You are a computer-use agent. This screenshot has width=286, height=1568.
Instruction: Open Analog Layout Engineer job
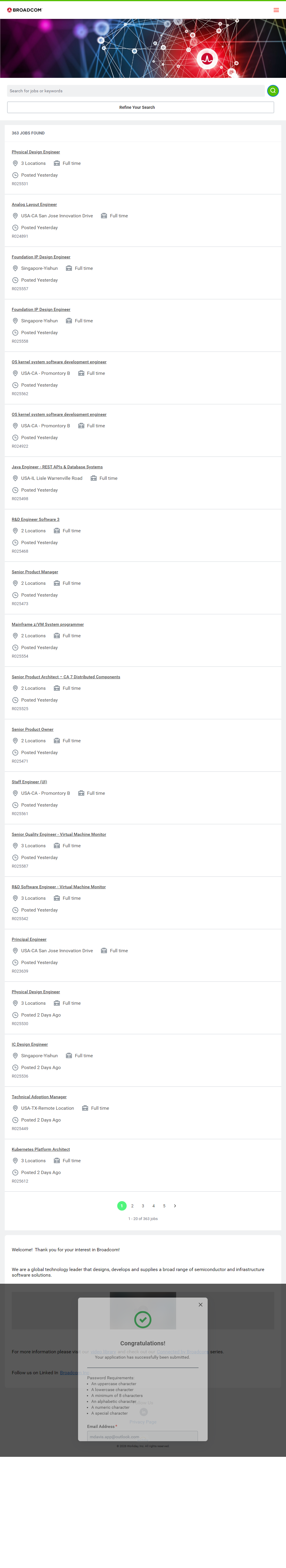point(34,205)
